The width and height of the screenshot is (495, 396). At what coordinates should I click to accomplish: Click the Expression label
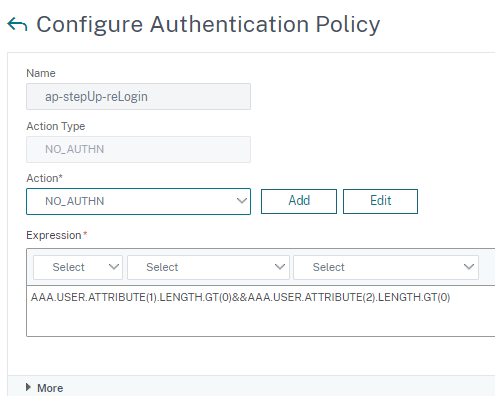pyautogui.click(x=54, y=235)
